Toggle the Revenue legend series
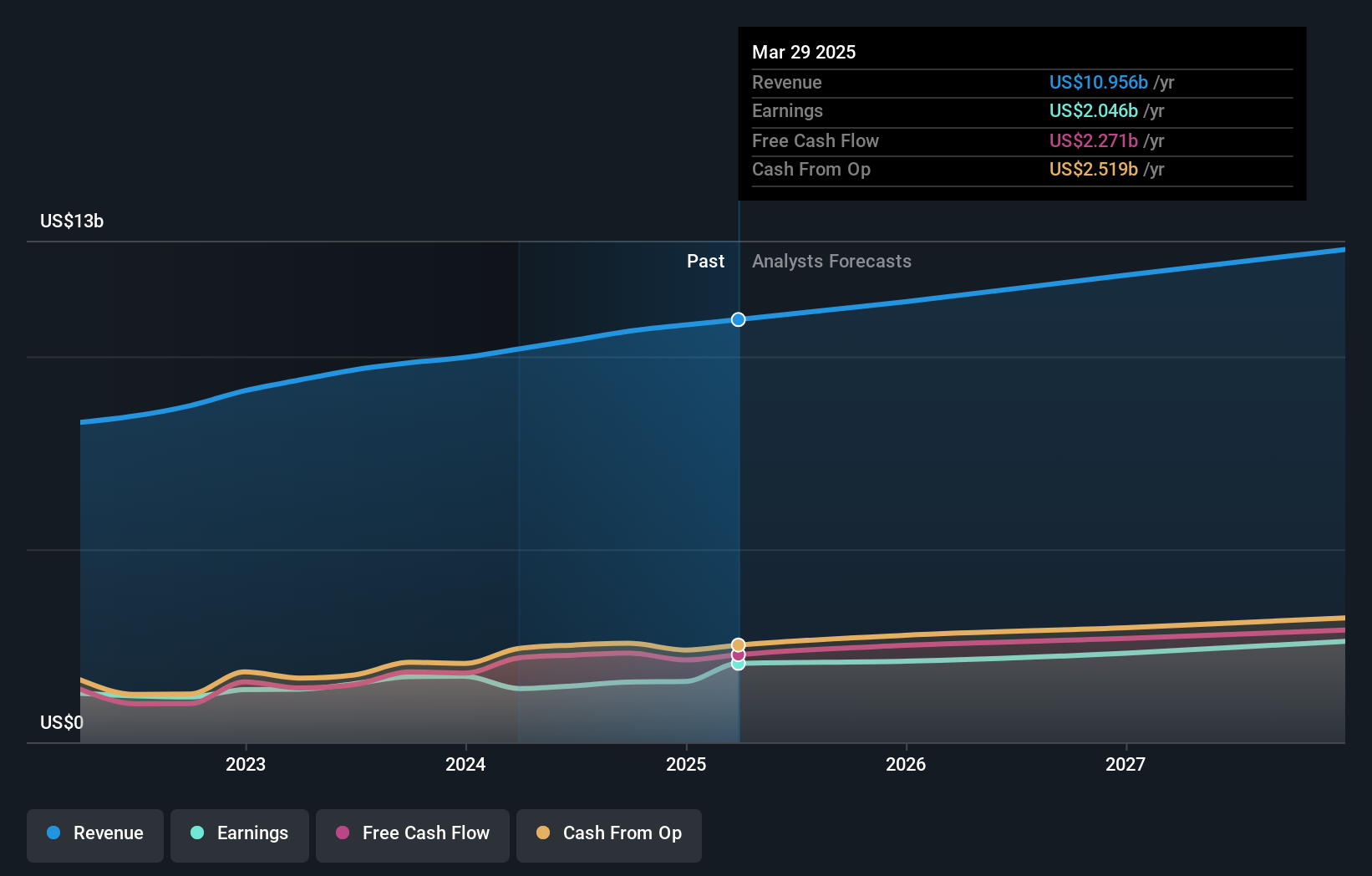Viewport: 1372px width, 876px height. click(95, 835)
